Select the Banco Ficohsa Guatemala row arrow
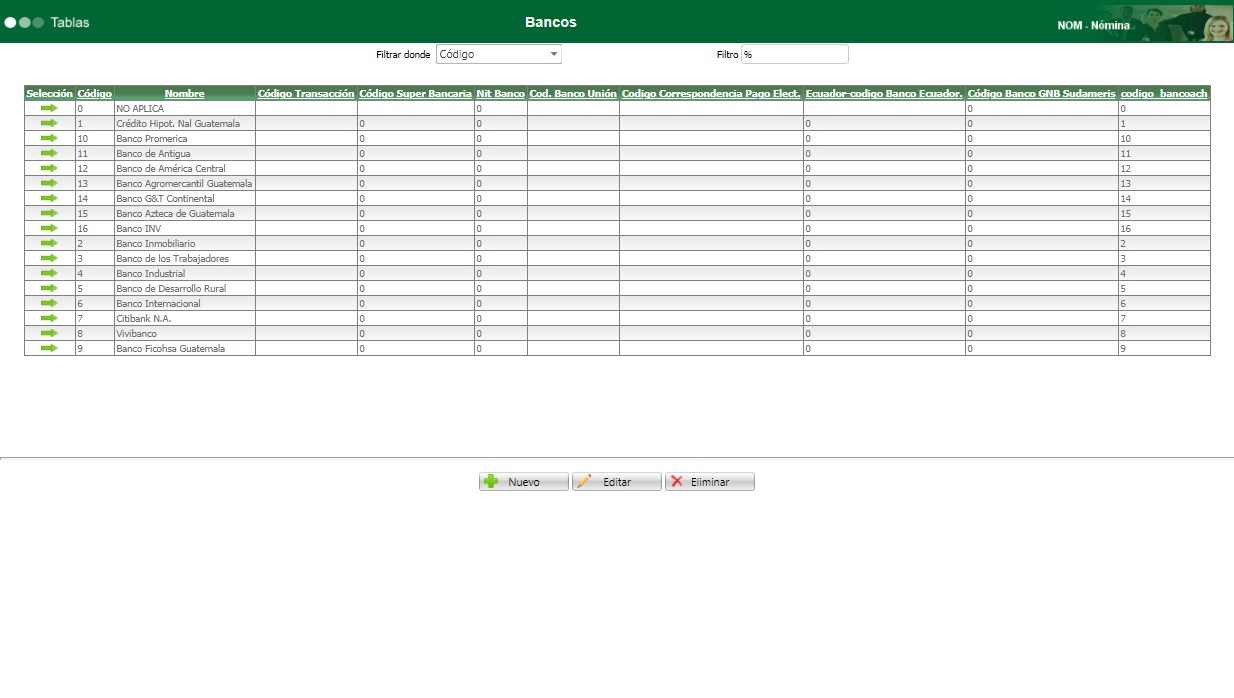This screenshot has width=1234, height=698. point(49,348)
